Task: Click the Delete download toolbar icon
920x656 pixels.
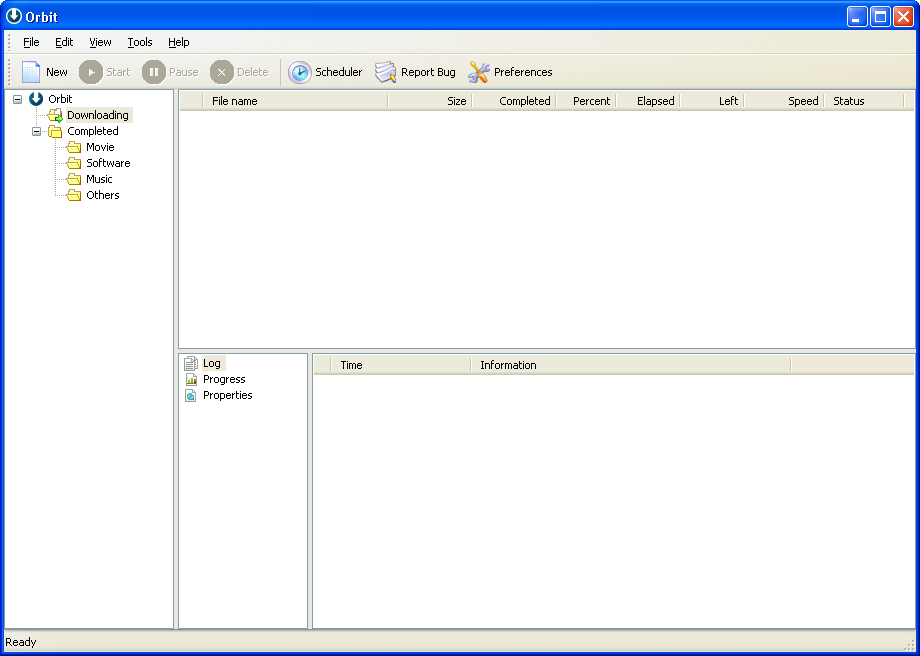Action: [222, 72]
